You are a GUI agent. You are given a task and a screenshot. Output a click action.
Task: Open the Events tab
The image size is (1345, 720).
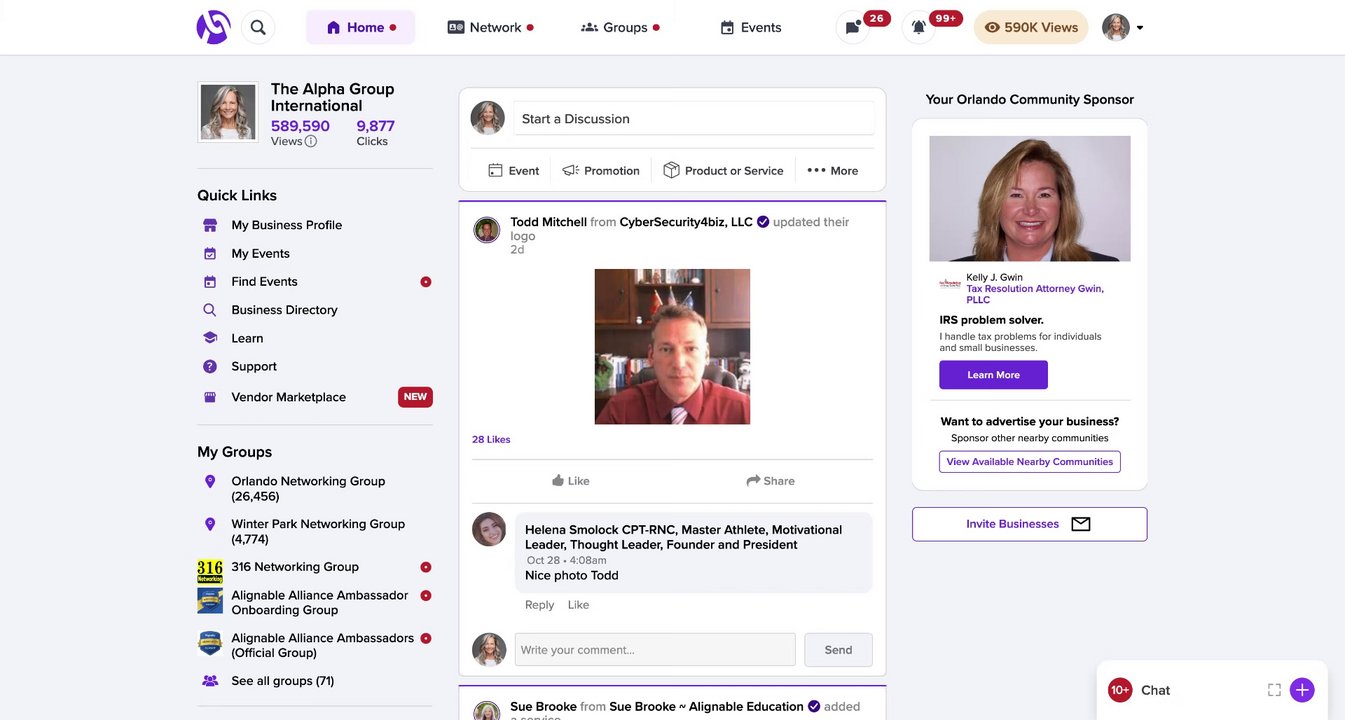751,27
